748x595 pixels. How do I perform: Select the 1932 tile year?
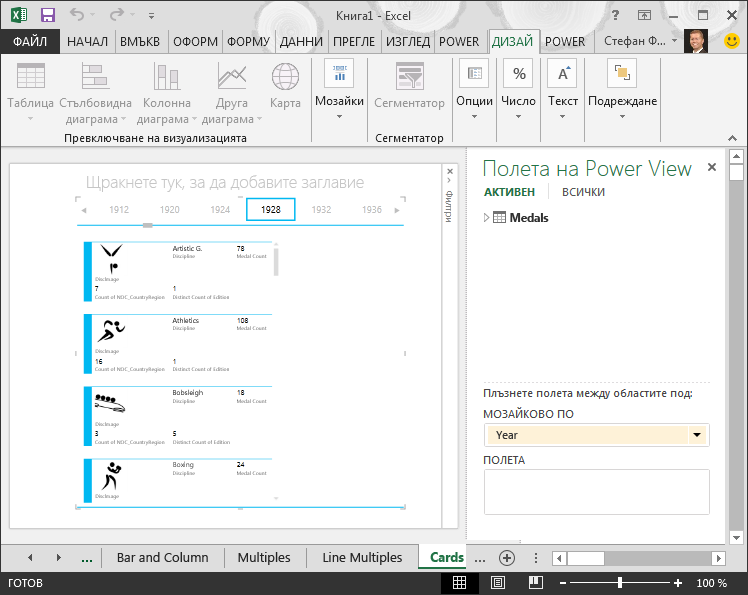pyautogui.click(x=321, y=209)
